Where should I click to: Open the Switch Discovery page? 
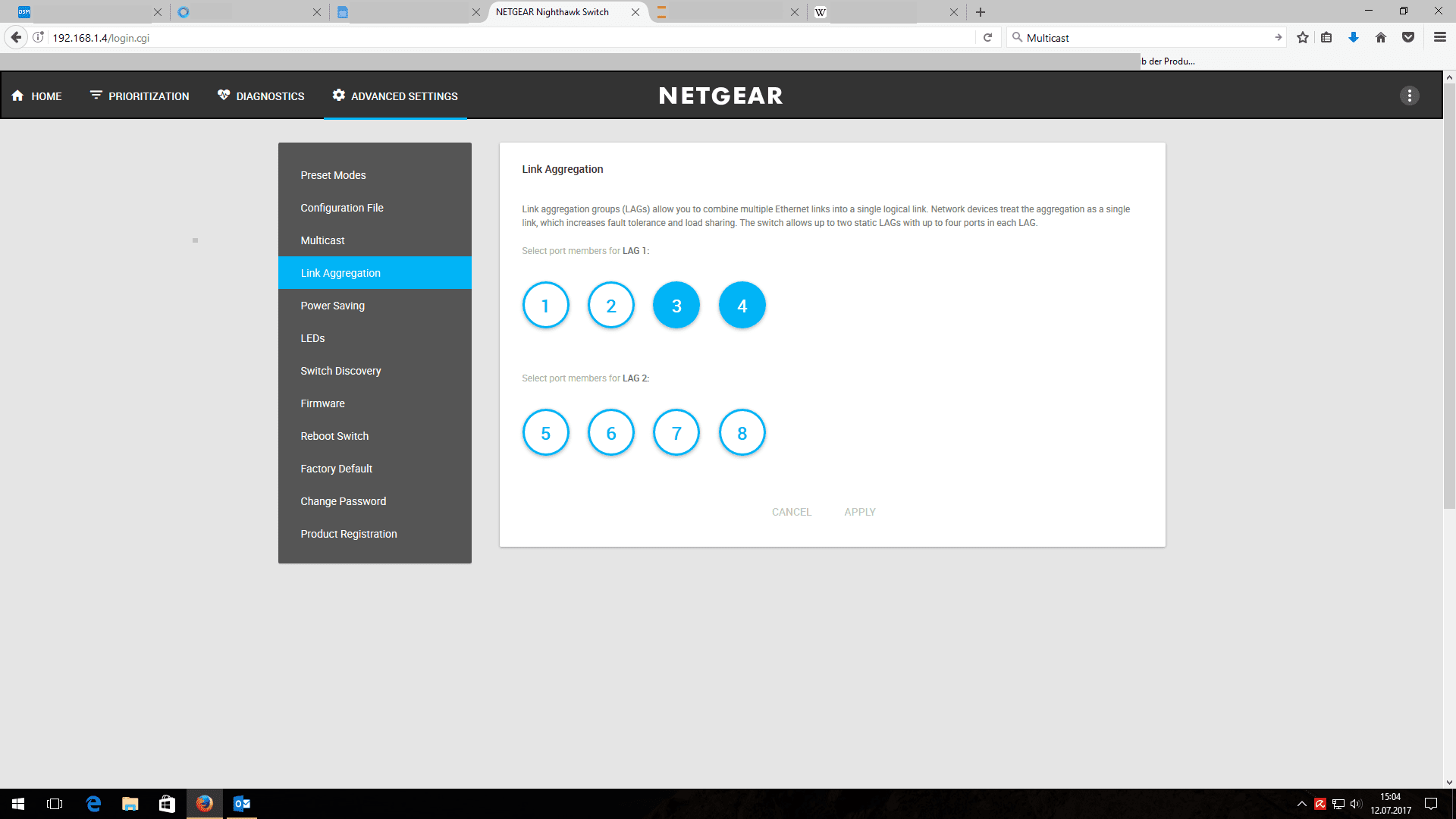point(375,371)
